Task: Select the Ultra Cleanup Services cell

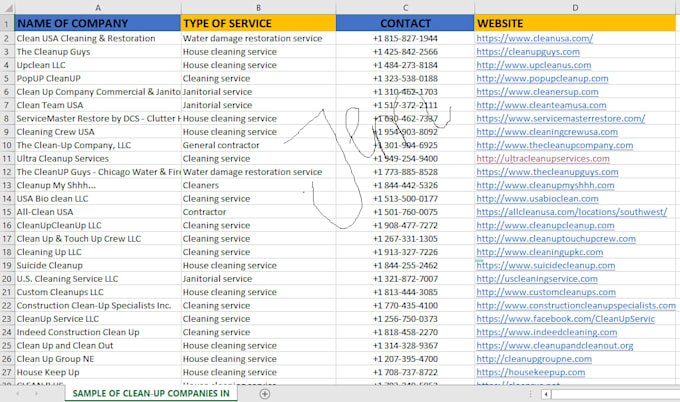Action: click(98, 159)
